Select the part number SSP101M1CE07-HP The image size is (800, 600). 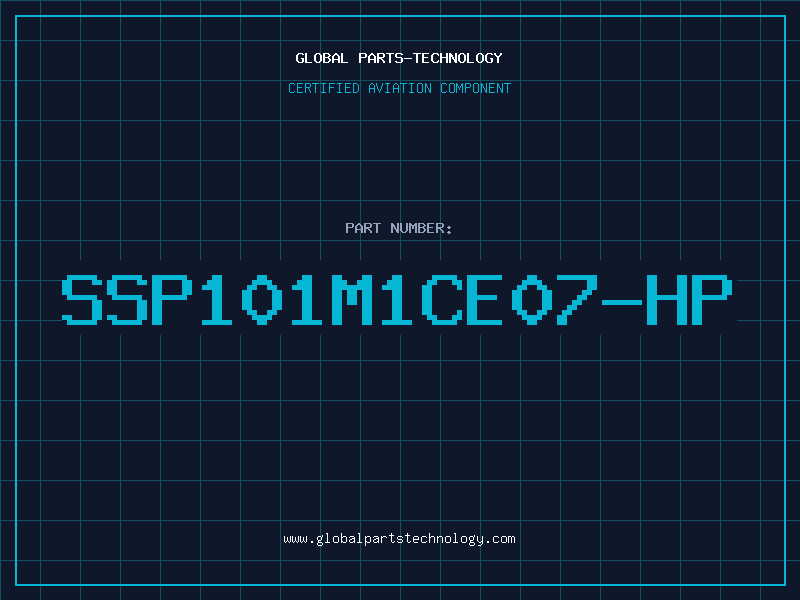point(397,300)
